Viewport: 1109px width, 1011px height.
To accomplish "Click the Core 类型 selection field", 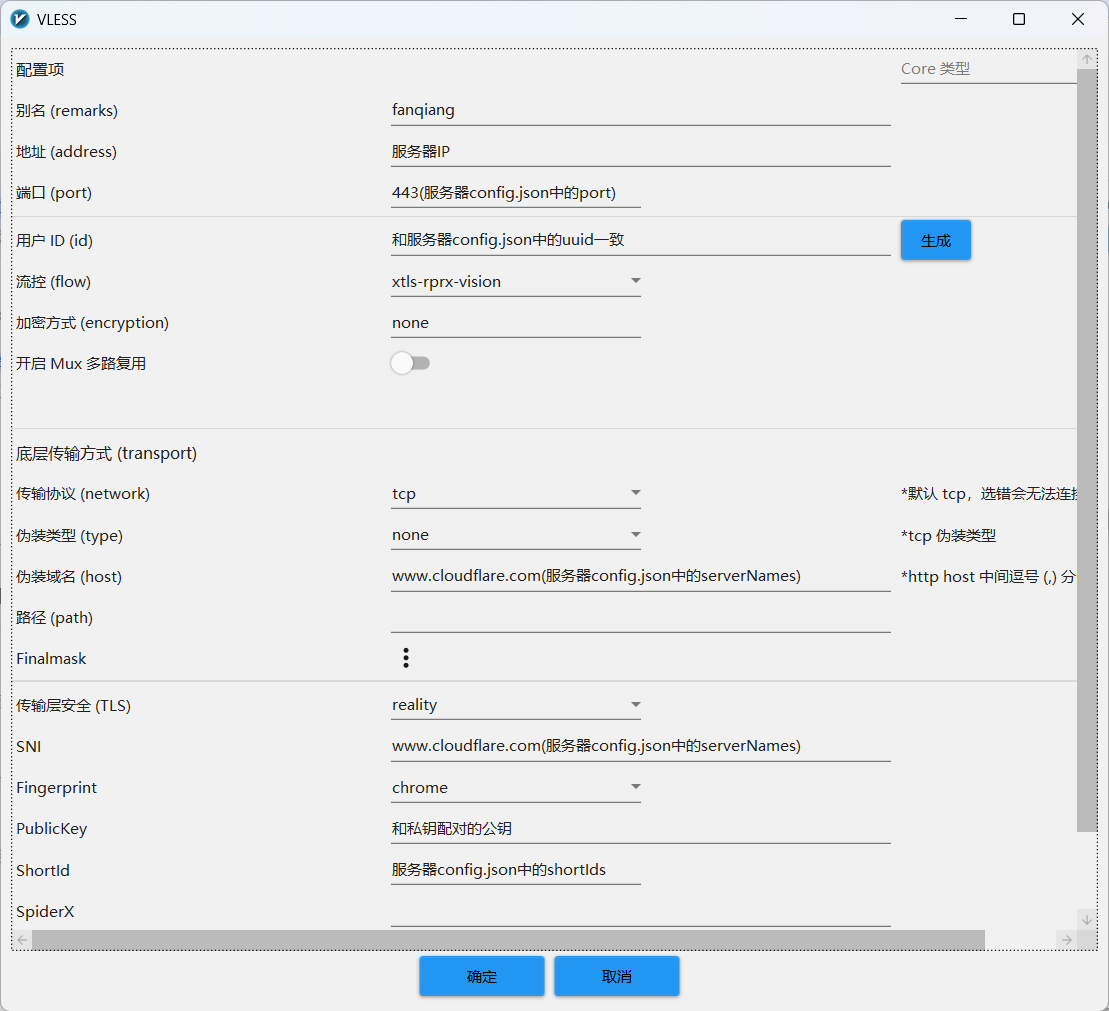I will pyautogui.click(x=986, y=69).
